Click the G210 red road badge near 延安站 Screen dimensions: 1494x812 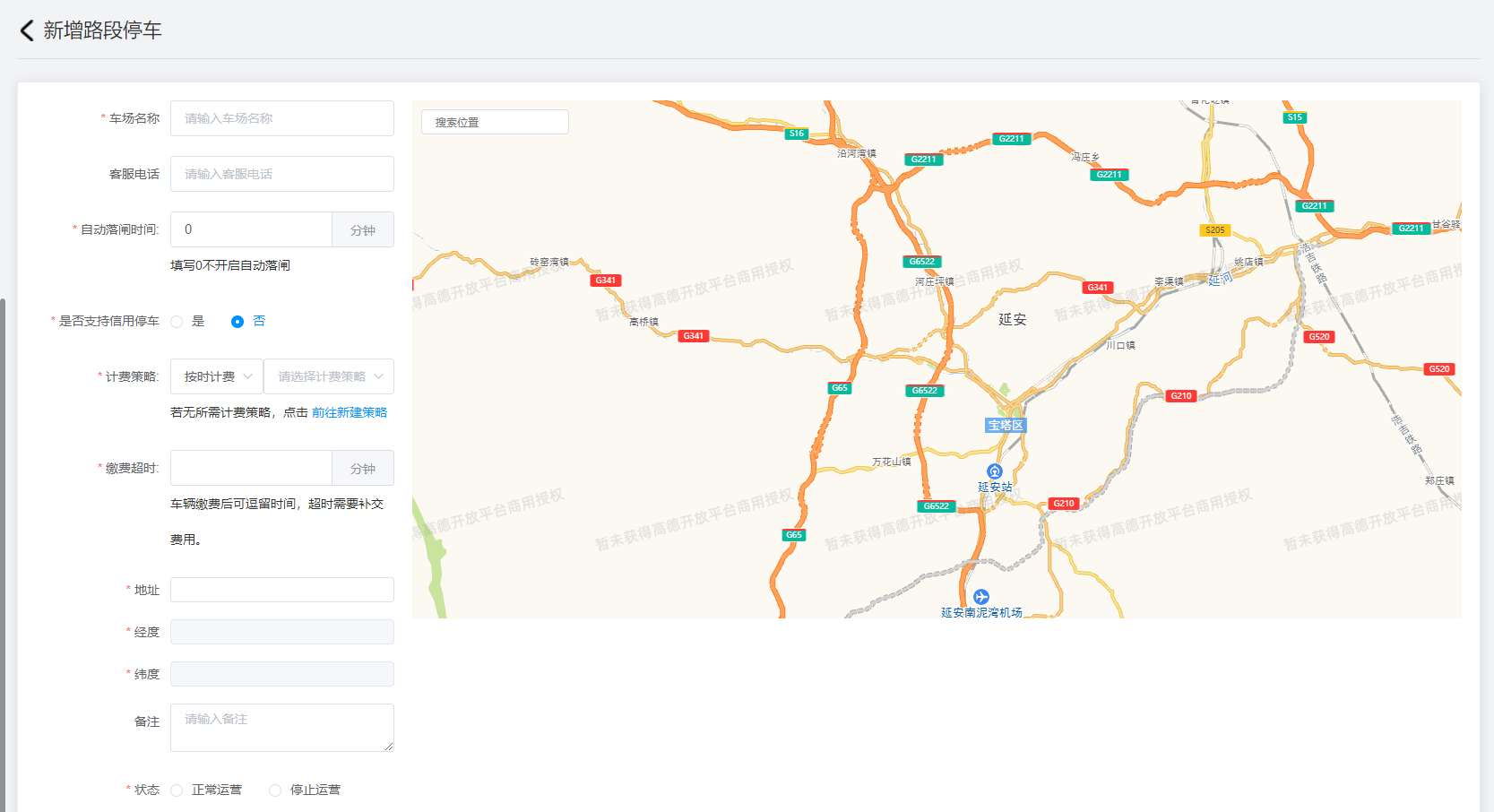click(x=1063, y=504)
